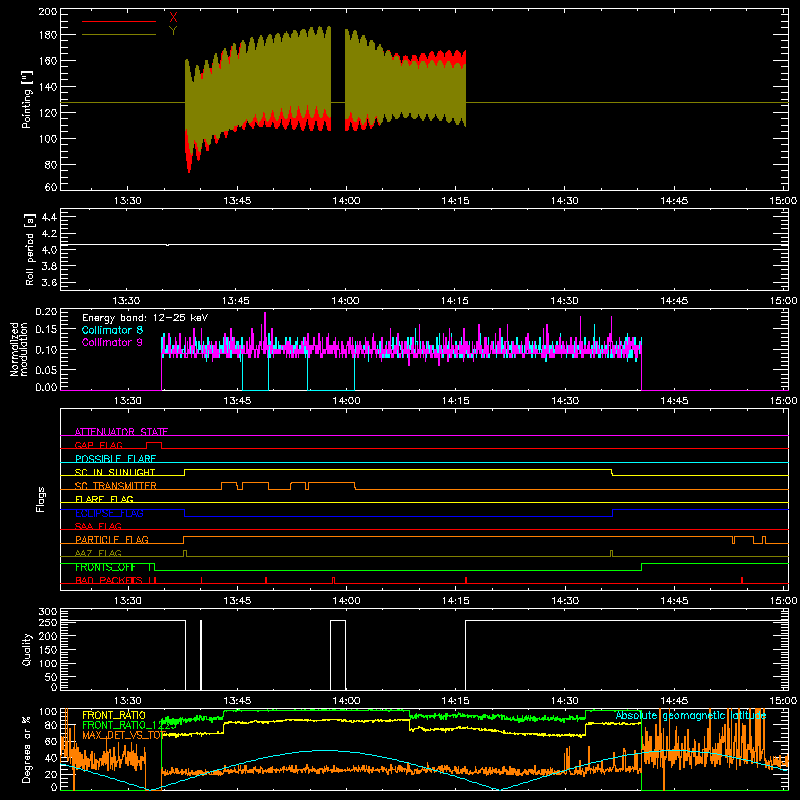Click the 'Pointing' y-axis title
800x800 pixels.
pyautogui.click(x=27, y=99)
